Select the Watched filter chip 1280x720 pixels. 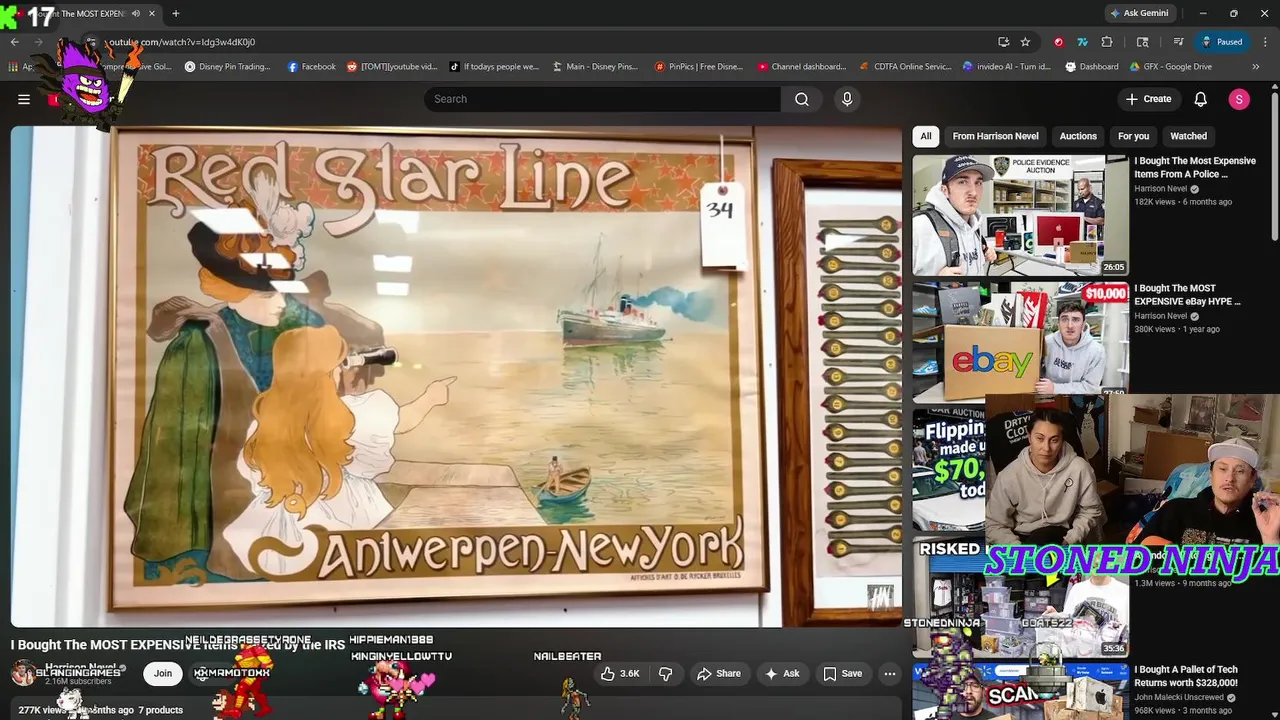(1188, 136)
